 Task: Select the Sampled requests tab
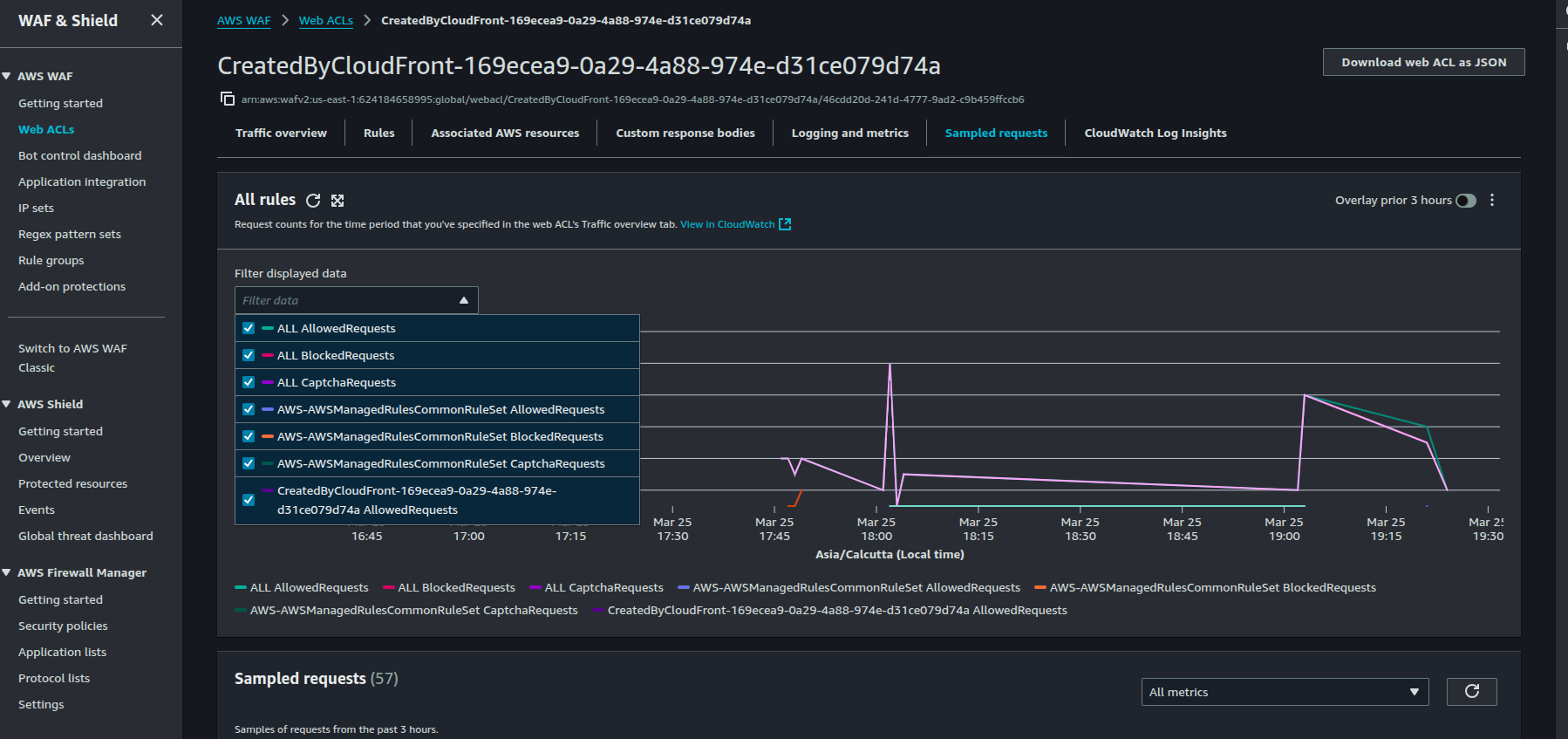(x=996, y=133)
